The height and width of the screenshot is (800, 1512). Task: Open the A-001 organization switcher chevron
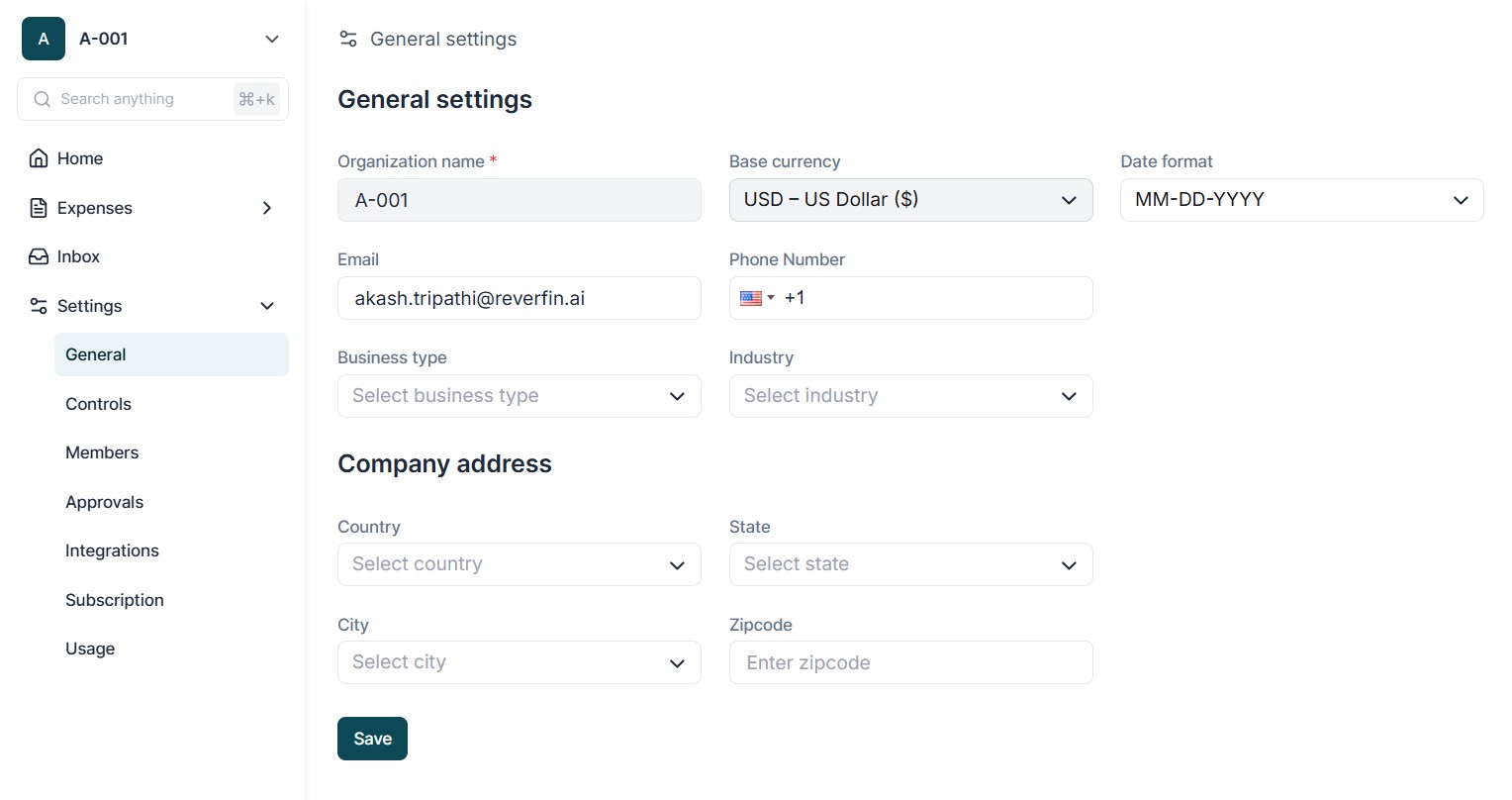point(272,39)
